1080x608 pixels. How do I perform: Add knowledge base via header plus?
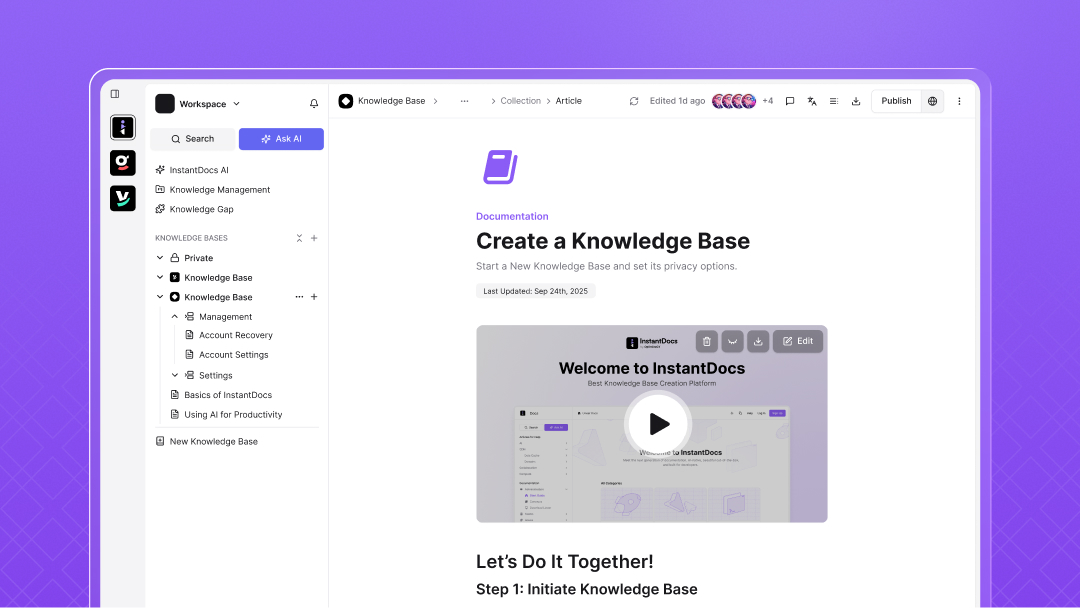314,238
